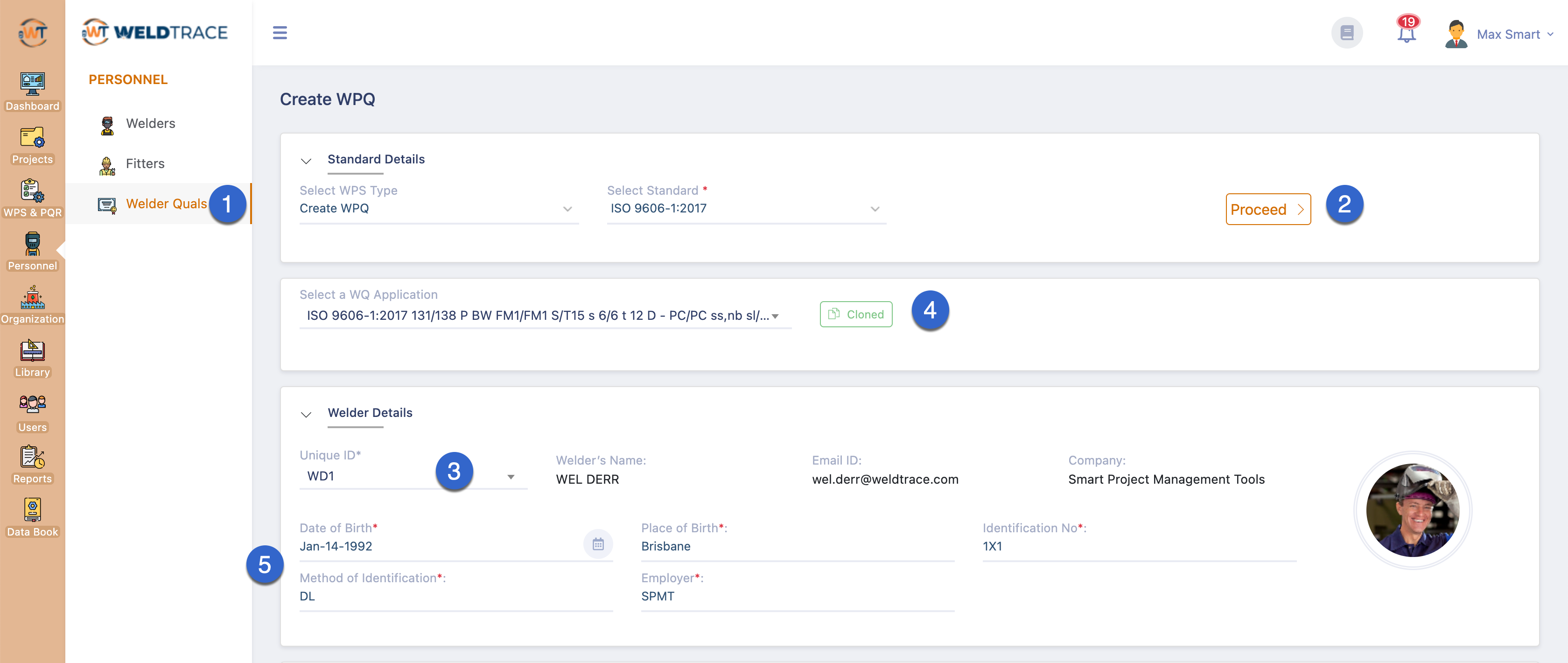Image resolution: width=1568 pixels, height=663 pixels.
Task: Open the Projects sidebar icon
Action: [x=32, y=145]
